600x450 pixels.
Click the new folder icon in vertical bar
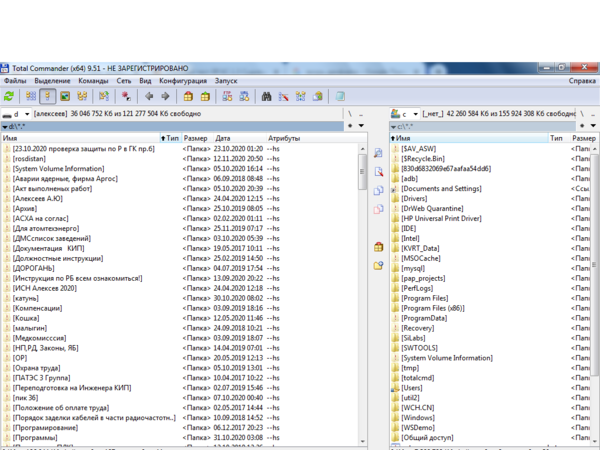pyautogui.click(x=379, y=265)
